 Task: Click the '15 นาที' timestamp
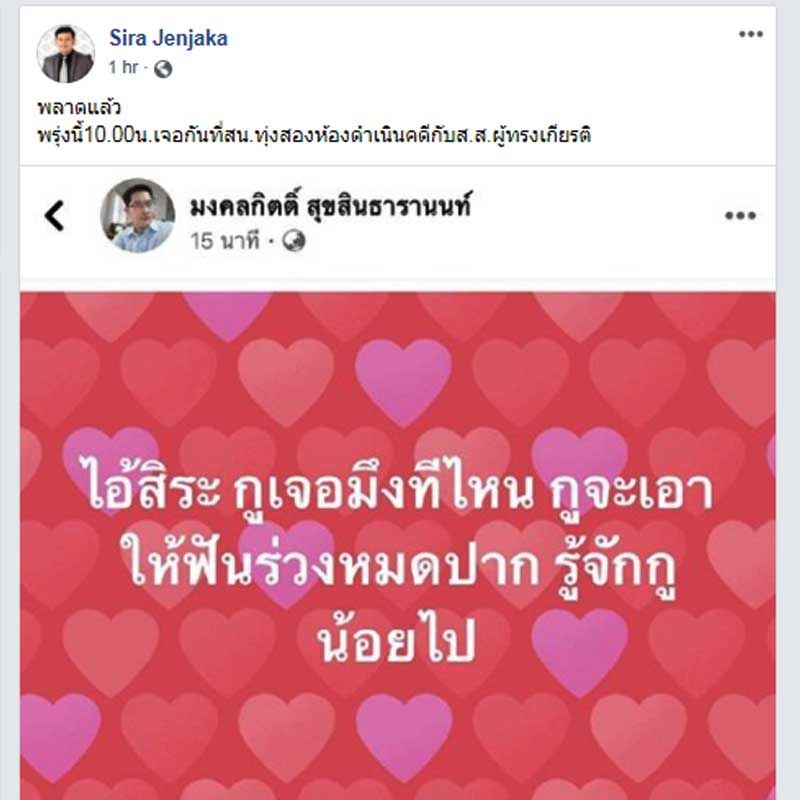point(225,241)
